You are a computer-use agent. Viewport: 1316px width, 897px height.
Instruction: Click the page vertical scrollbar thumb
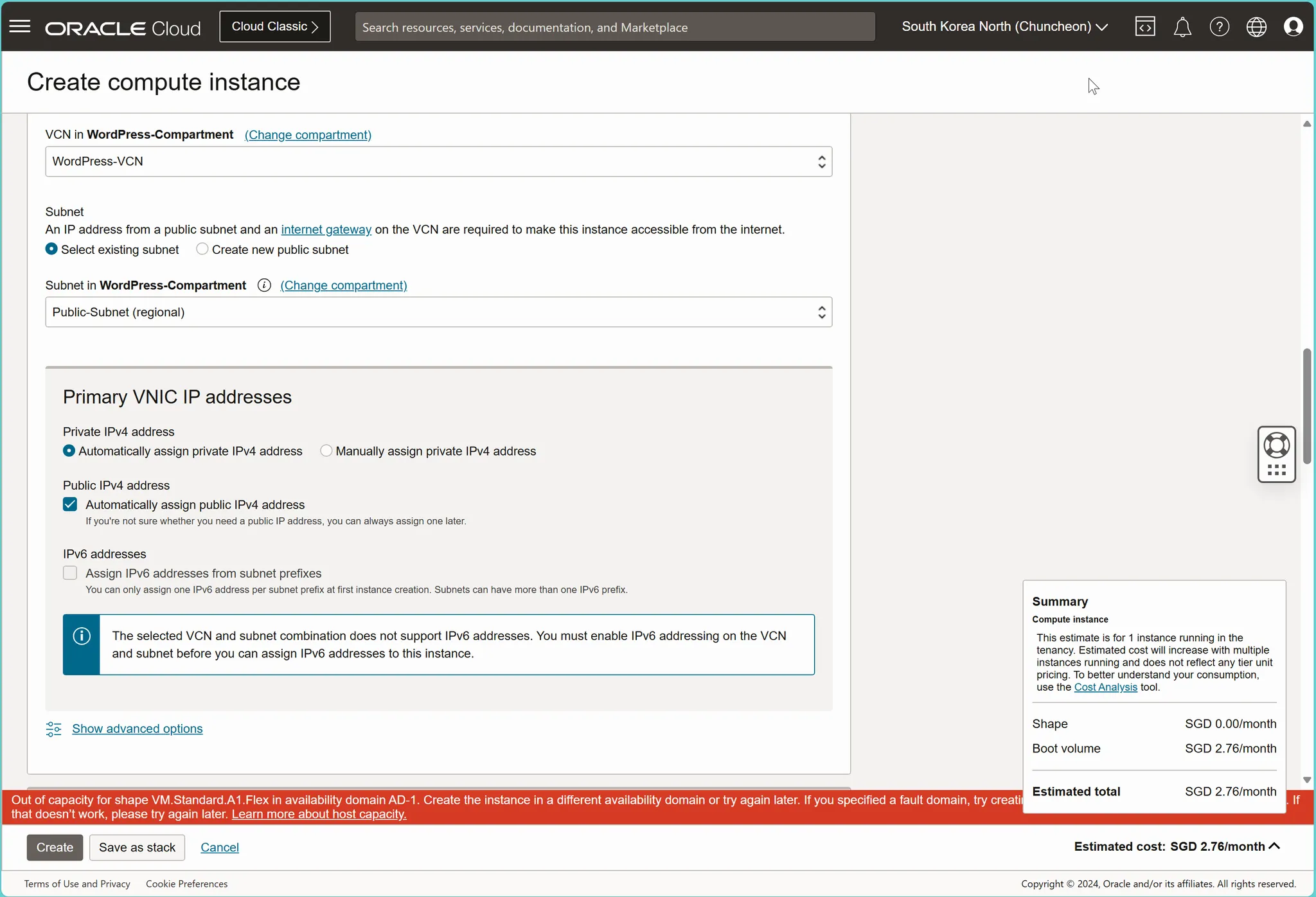click(x=1306, y=406)
